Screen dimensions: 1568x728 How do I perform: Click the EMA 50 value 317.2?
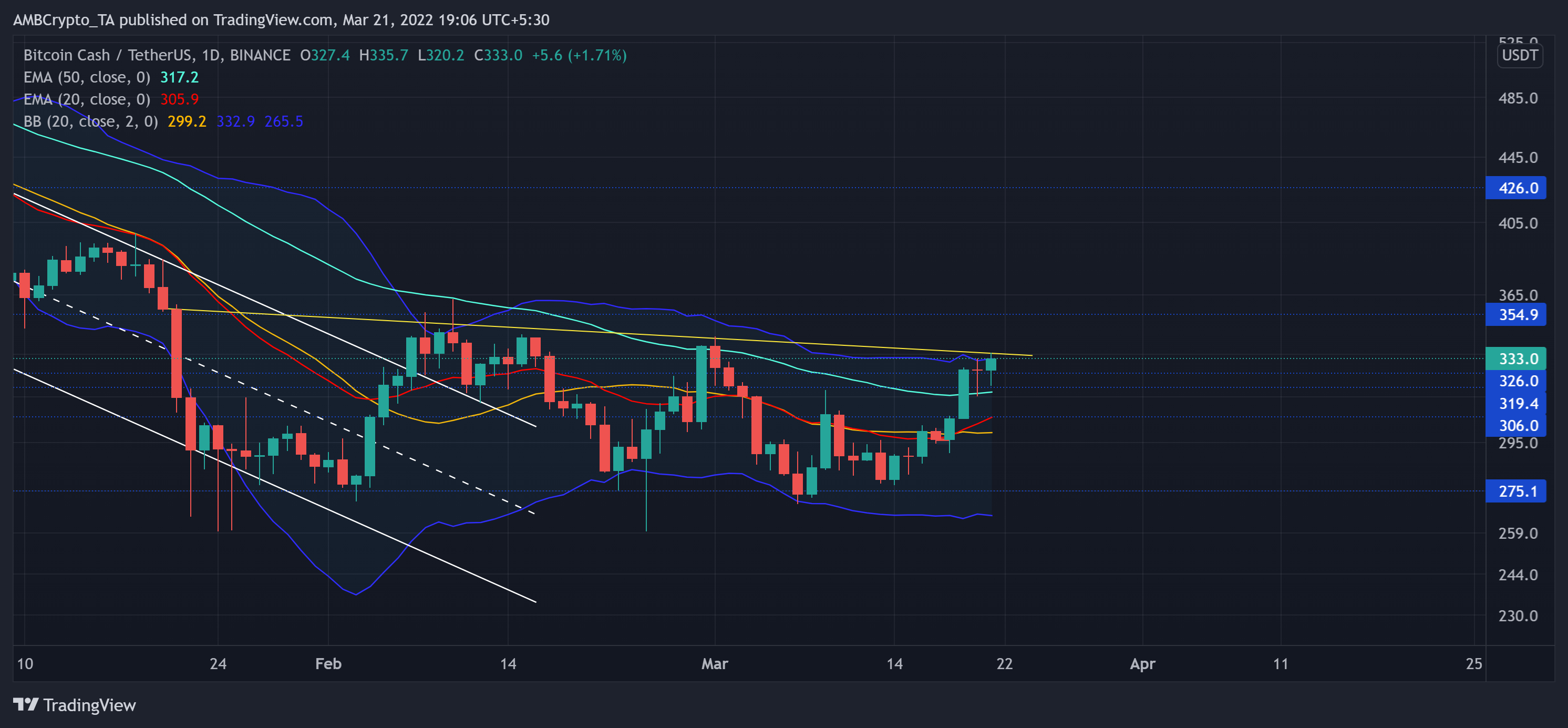(x=179, y=77)
